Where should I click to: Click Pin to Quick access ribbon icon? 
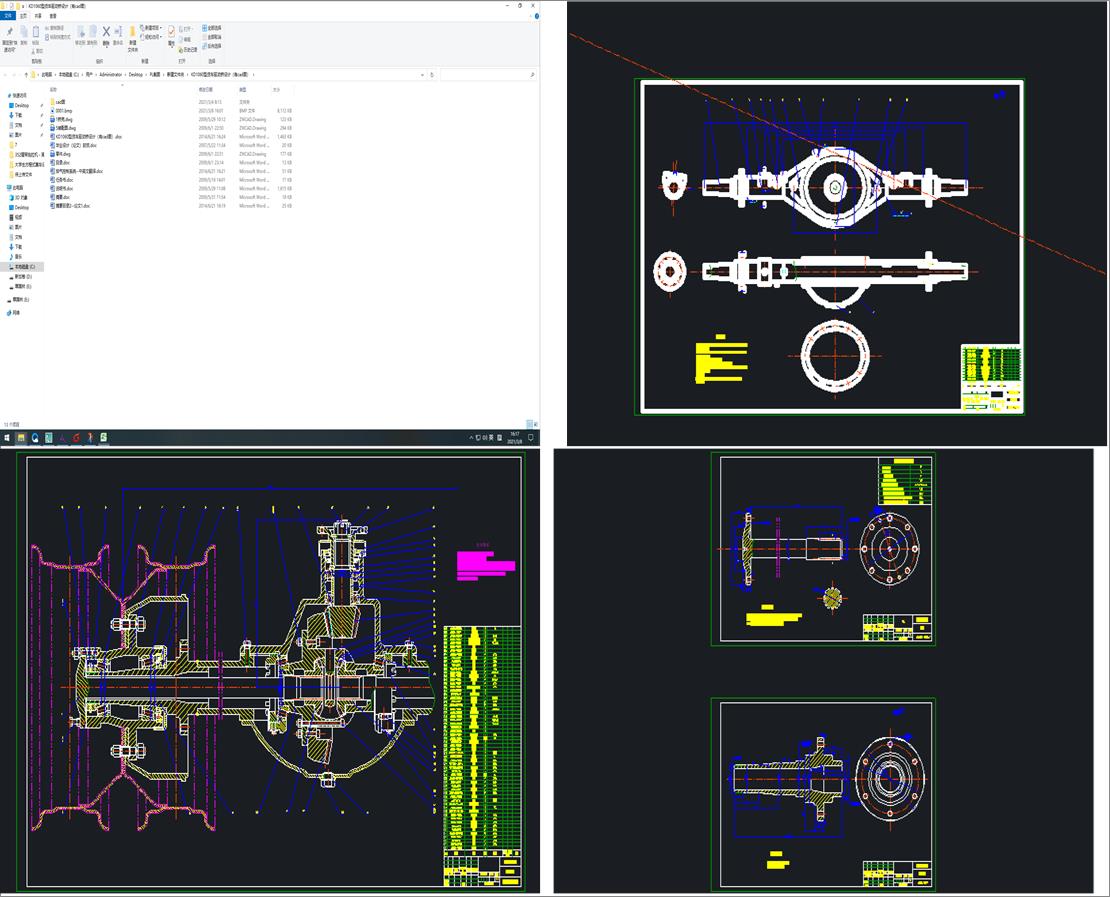coord(9,33)
